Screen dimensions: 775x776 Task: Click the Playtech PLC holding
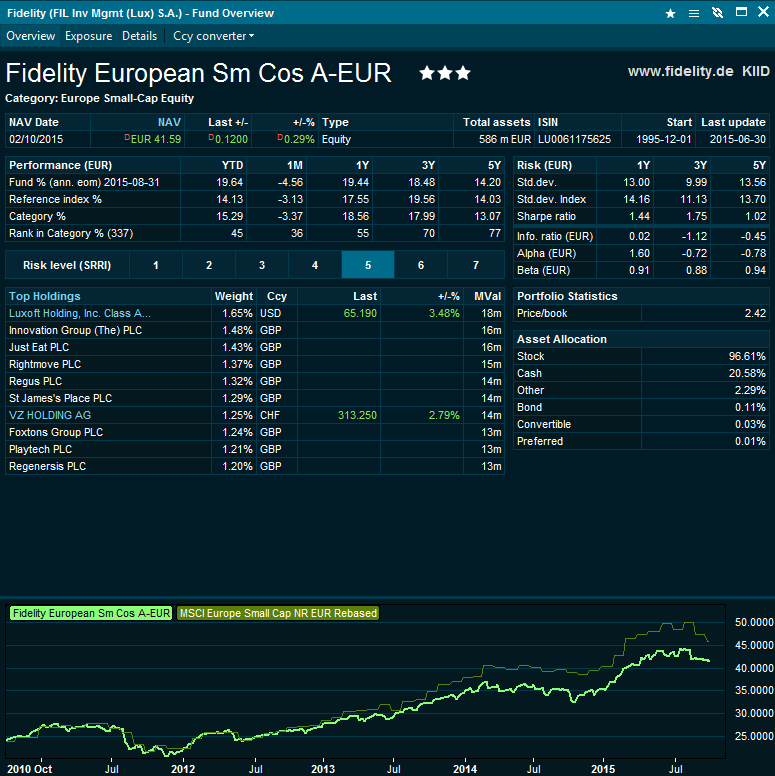pyautogui.click(x=41, y=449)
